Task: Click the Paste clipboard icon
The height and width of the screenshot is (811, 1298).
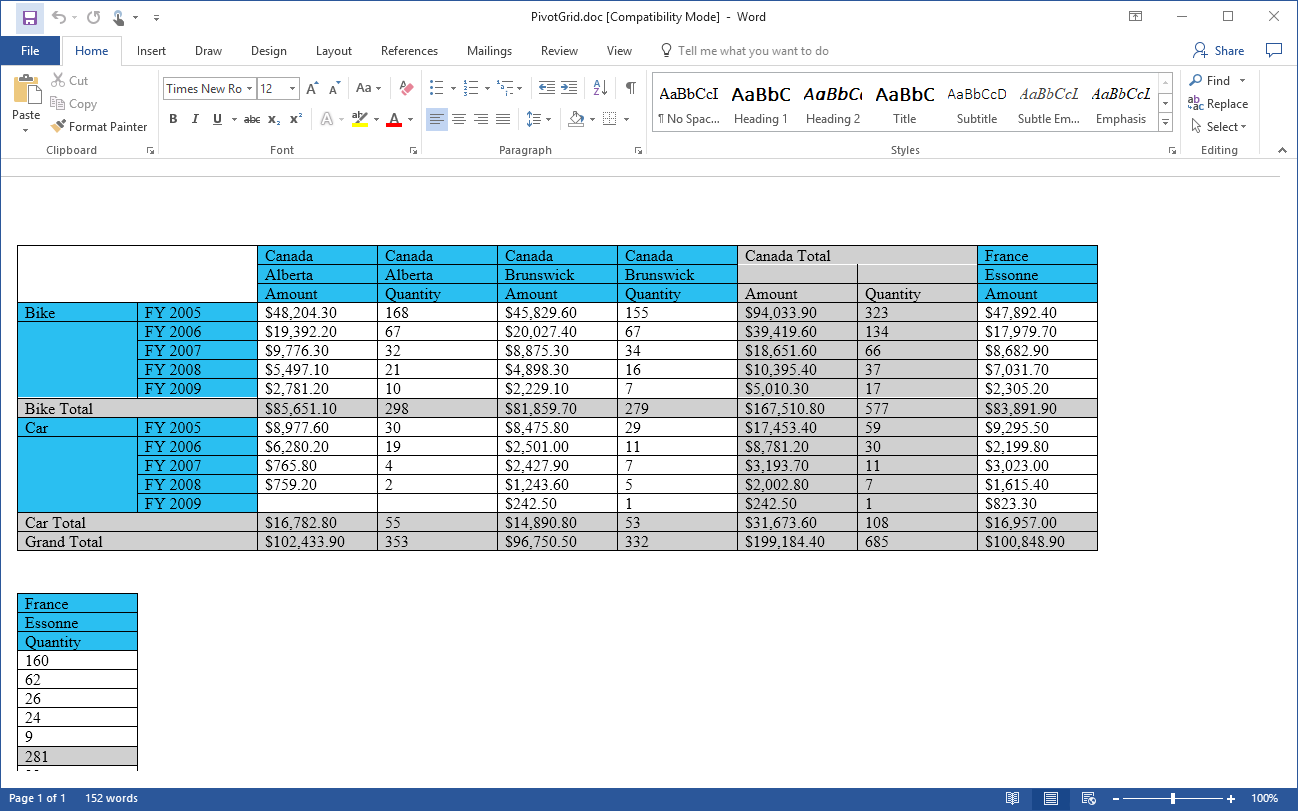Action: pyautogui.click(x=26, y=90)
